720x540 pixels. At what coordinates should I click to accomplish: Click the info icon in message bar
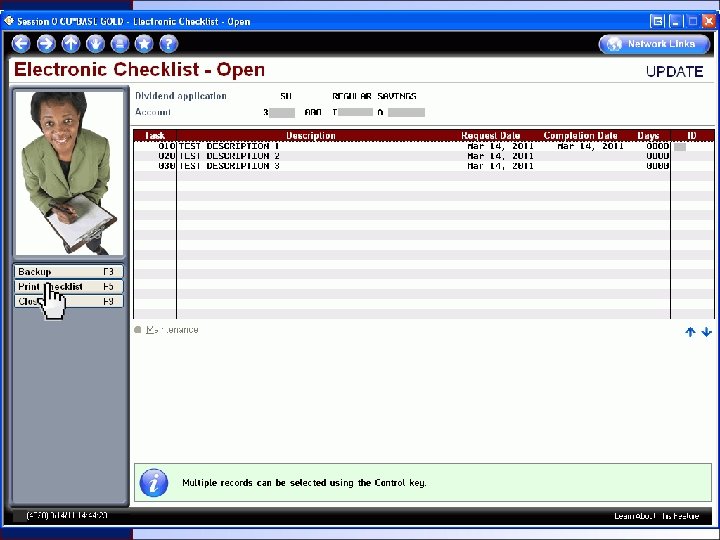click(x=154, y=483)
